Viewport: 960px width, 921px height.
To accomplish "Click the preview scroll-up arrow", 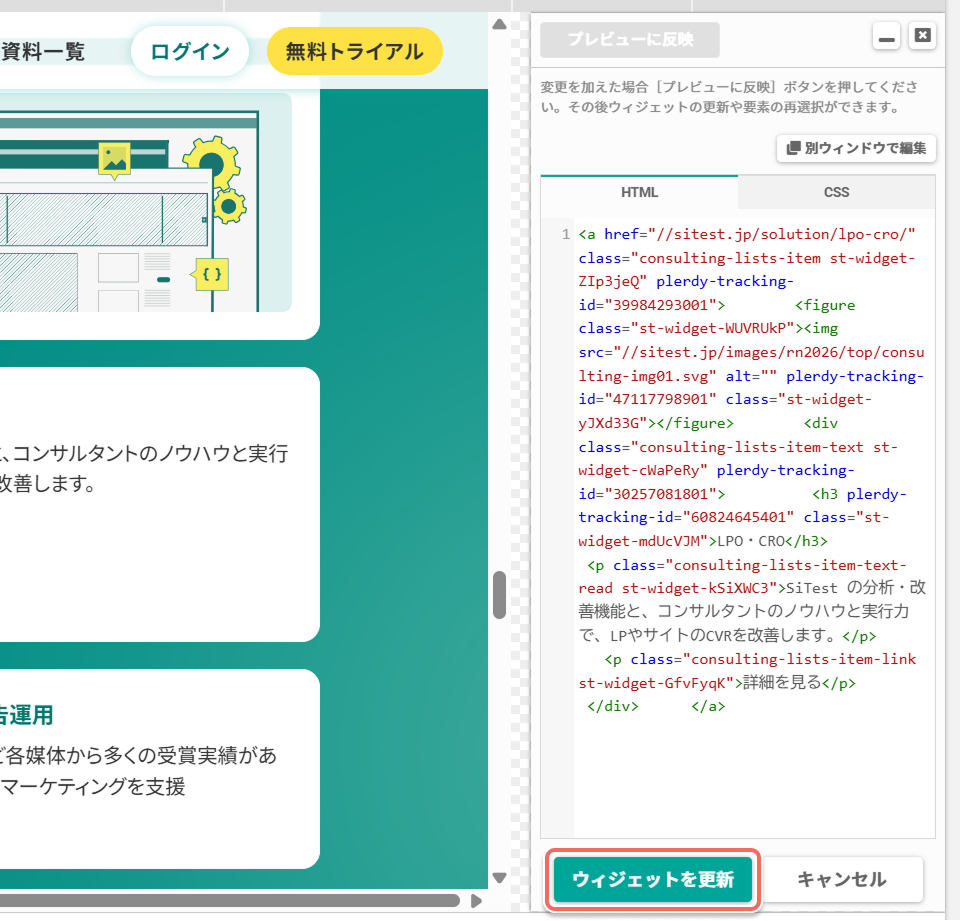I will coord(500,24).
